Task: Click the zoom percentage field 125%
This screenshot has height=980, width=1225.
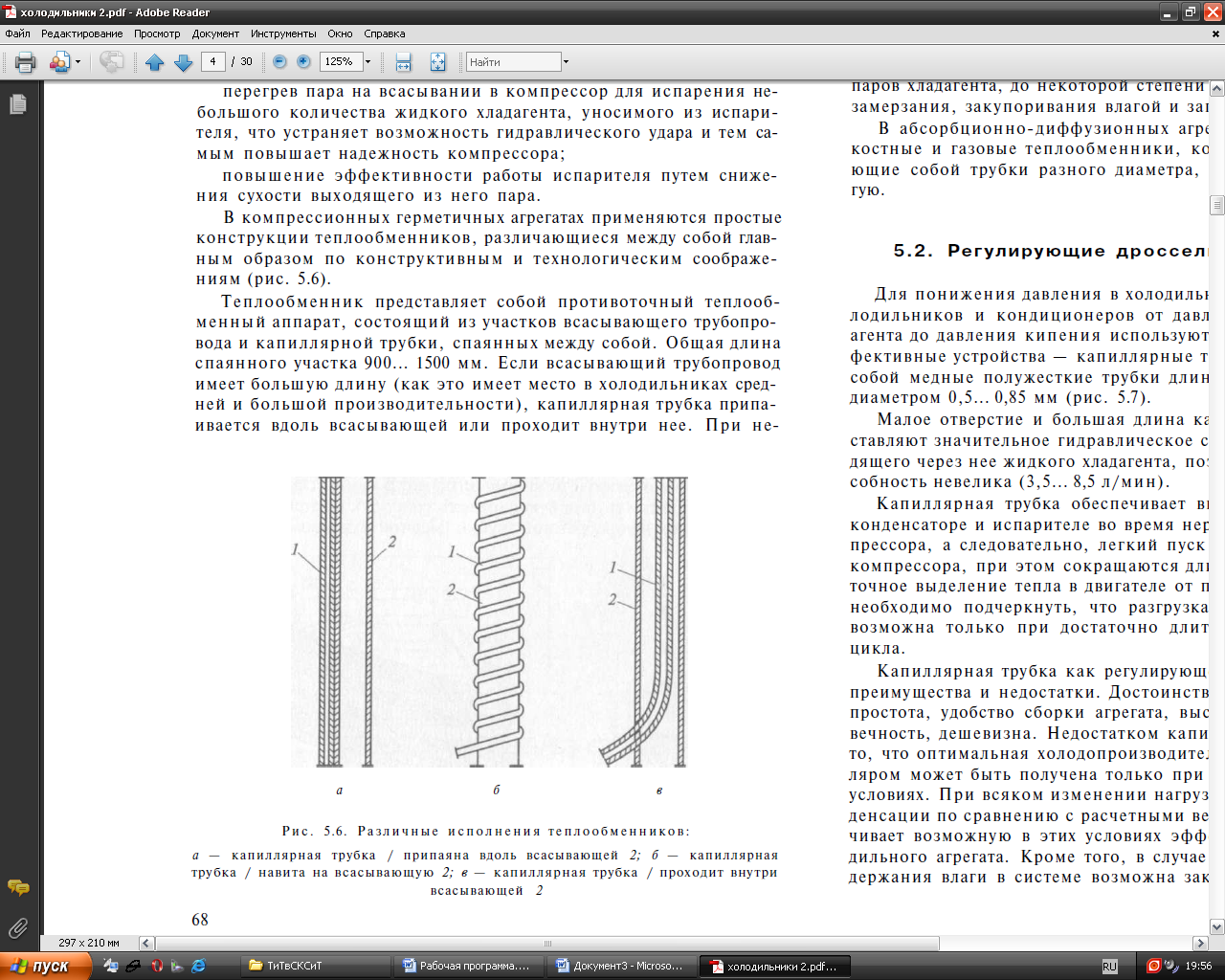Action: 341,61
